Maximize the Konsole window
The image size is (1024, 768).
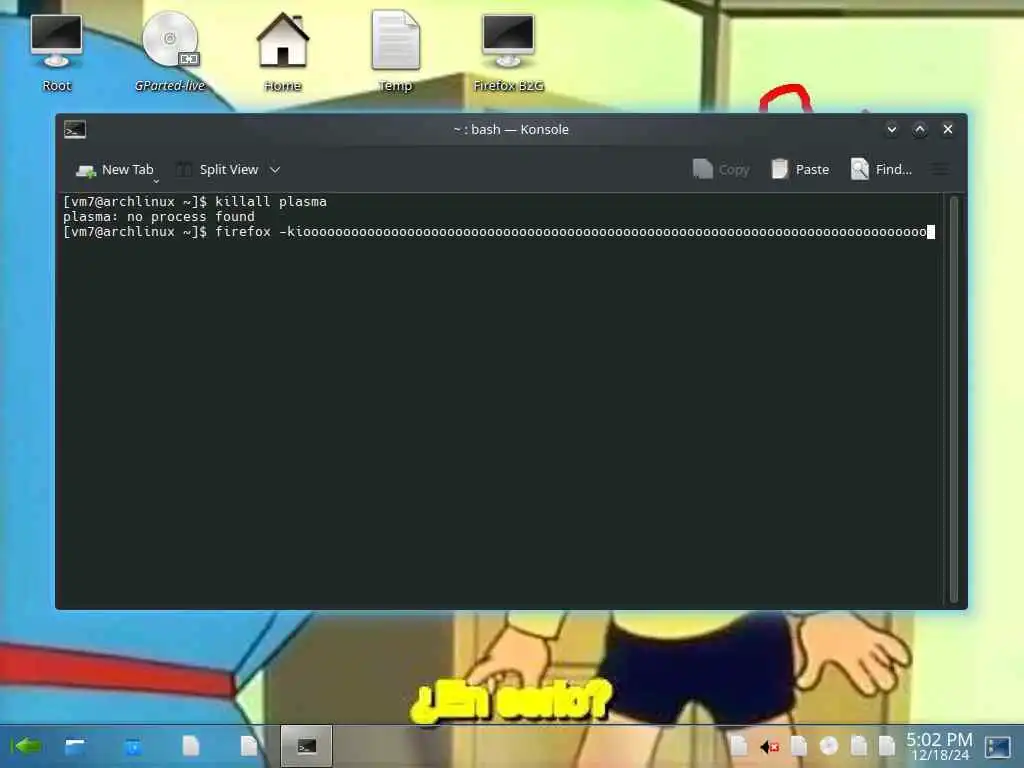click(x=920, y=129)
